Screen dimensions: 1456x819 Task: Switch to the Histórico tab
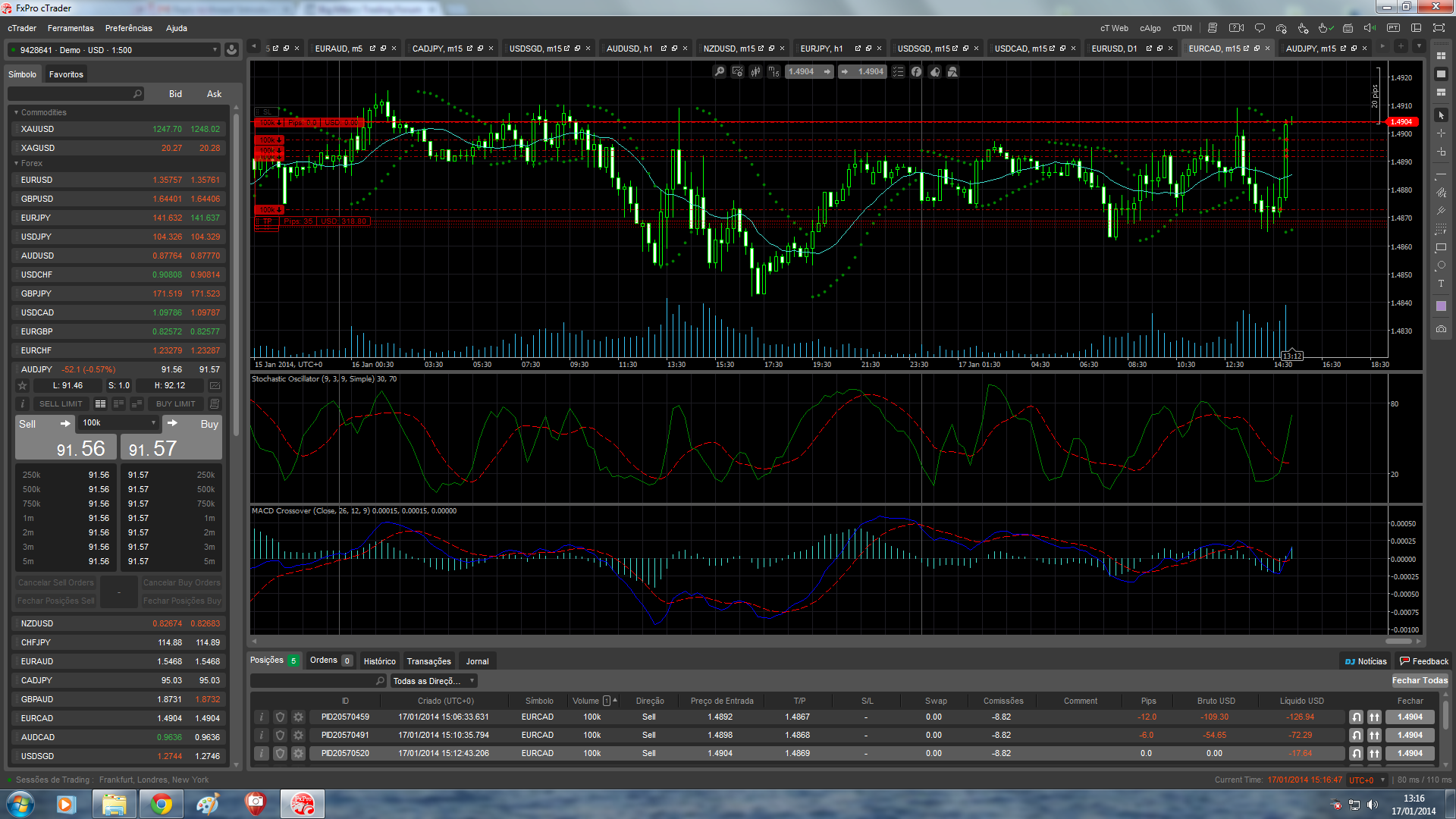[x=379, y=661]
